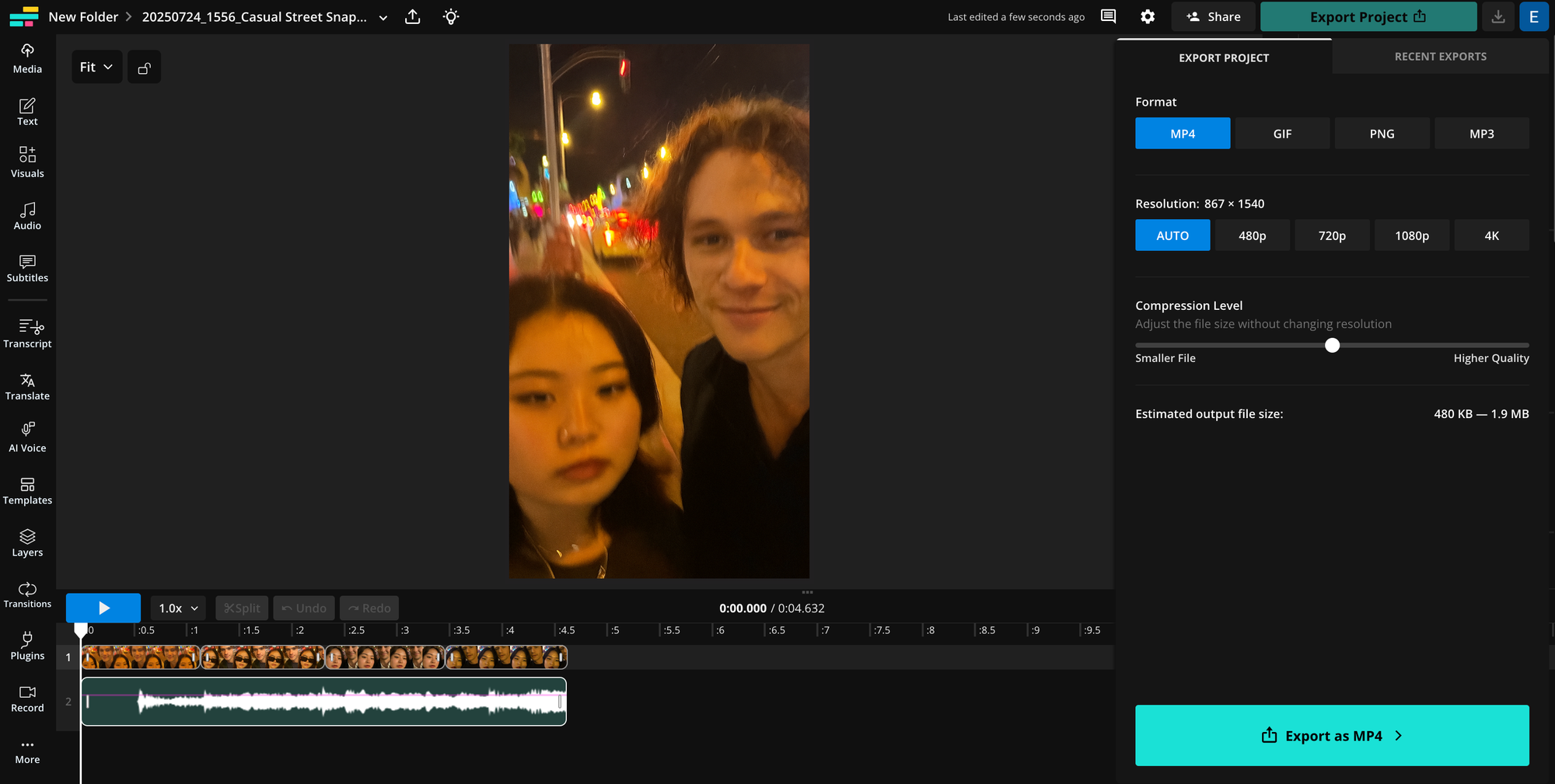Viewport: 1555px width, 784px height.
Task: Open the Fit zoom dropdown
Action: pyautogui.click(x=96, y=68)
